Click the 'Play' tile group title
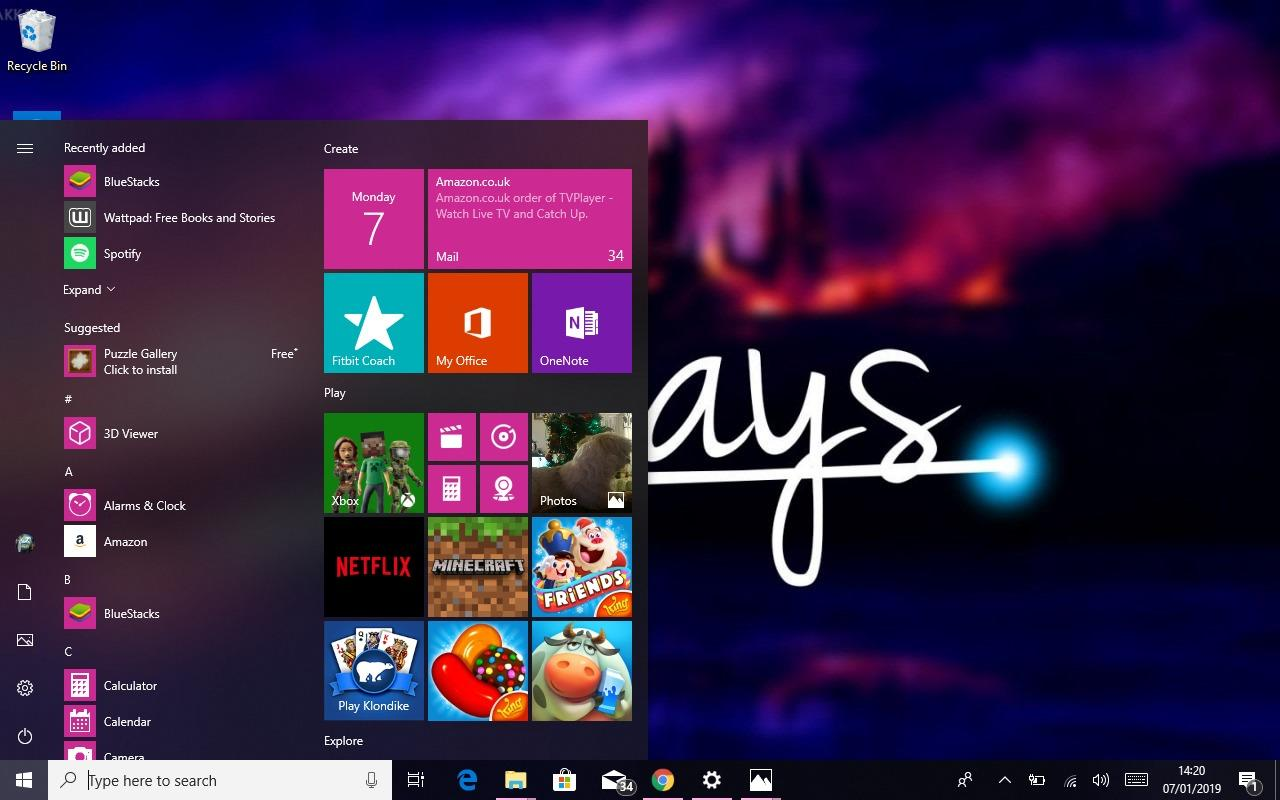Image resolution: width=1280 pixels, height=800 pixels. pyautogui.click(x=335, y=393)
